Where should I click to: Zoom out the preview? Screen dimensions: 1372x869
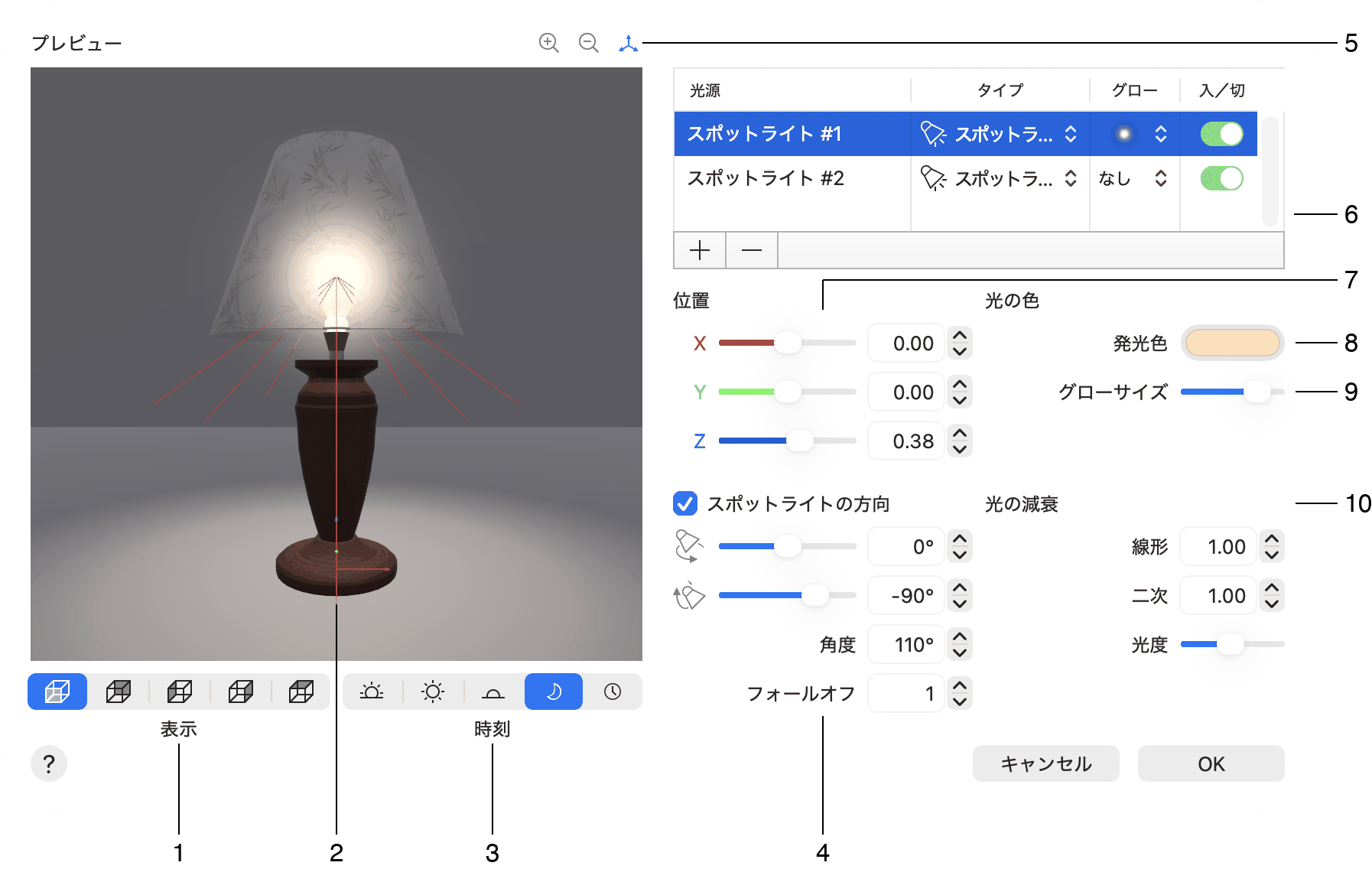click(588, 43)
